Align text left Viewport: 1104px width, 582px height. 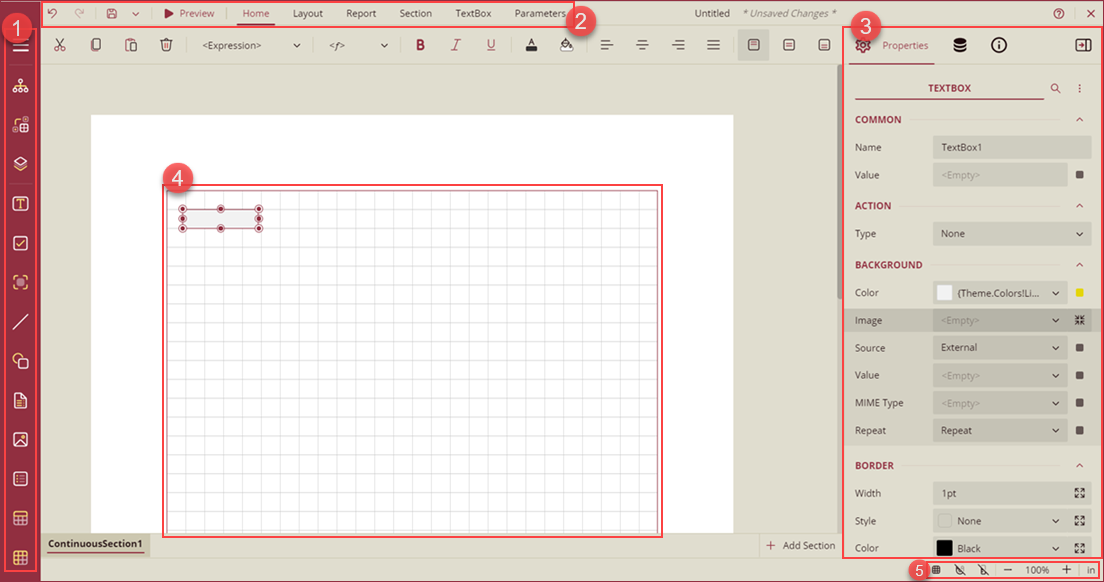[x=606, y=45]
